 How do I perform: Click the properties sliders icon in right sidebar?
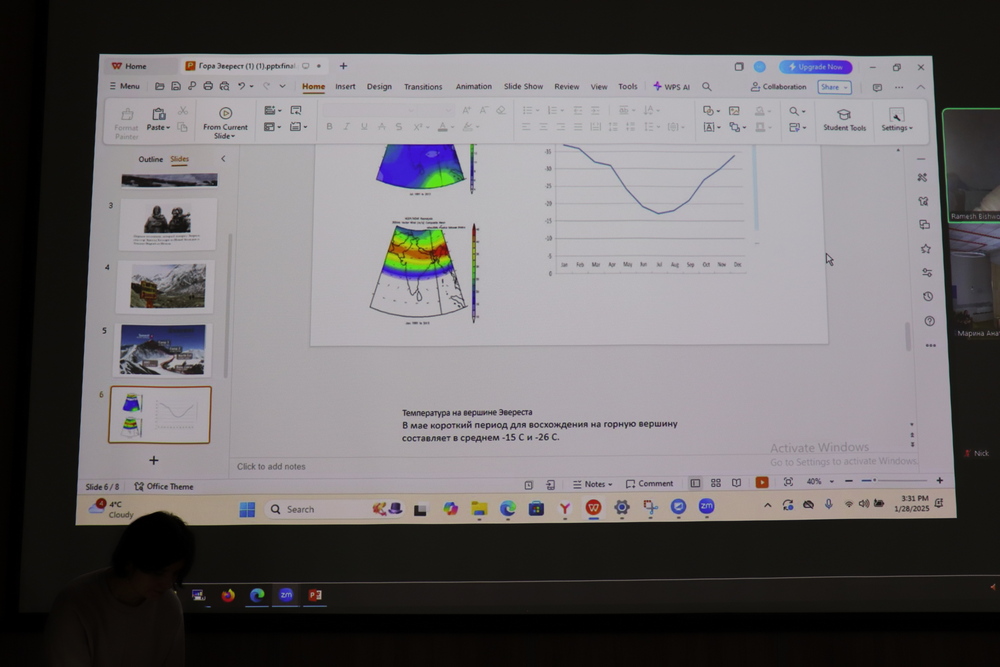coord(927,272)
